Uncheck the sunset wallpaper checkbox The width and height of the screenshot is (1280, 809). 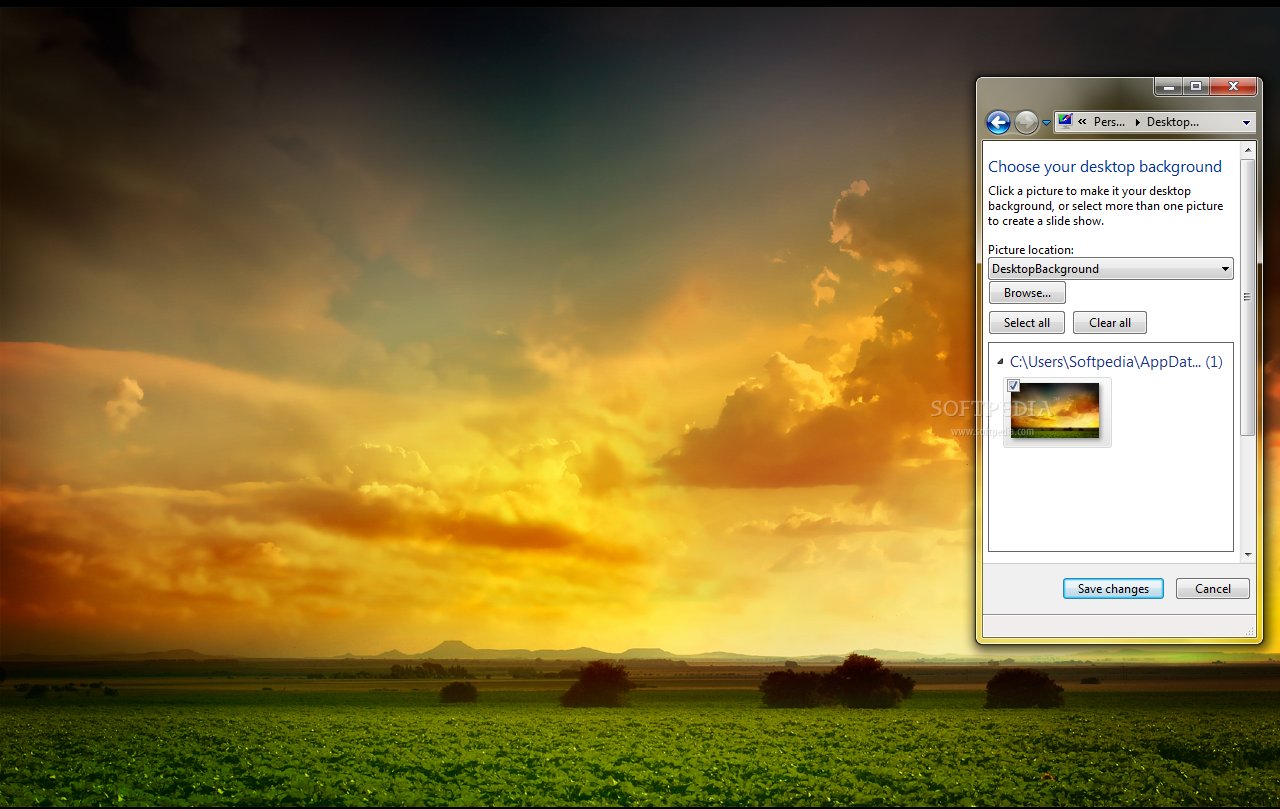pos(1013,386)
